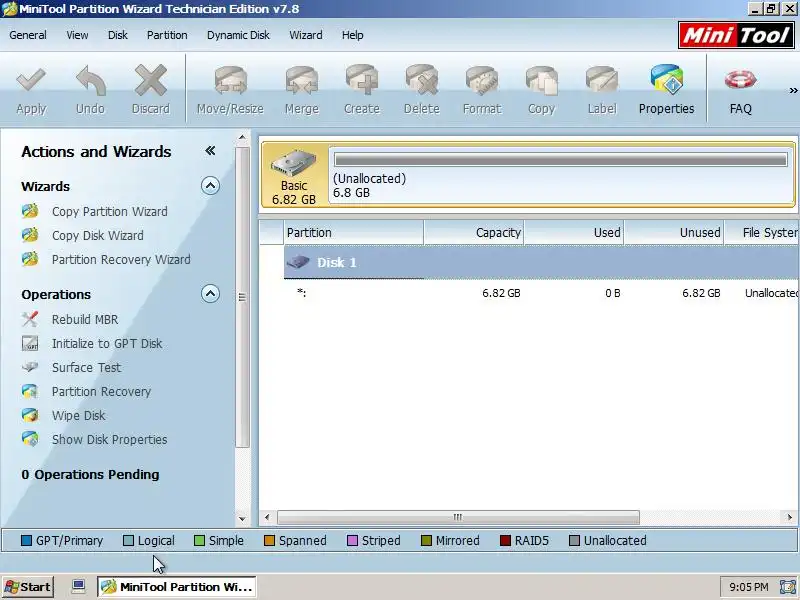Image resolution: width=800 pixels, height=600 pixels.
Task: Sort by Used column header
Action: (574, 233)
